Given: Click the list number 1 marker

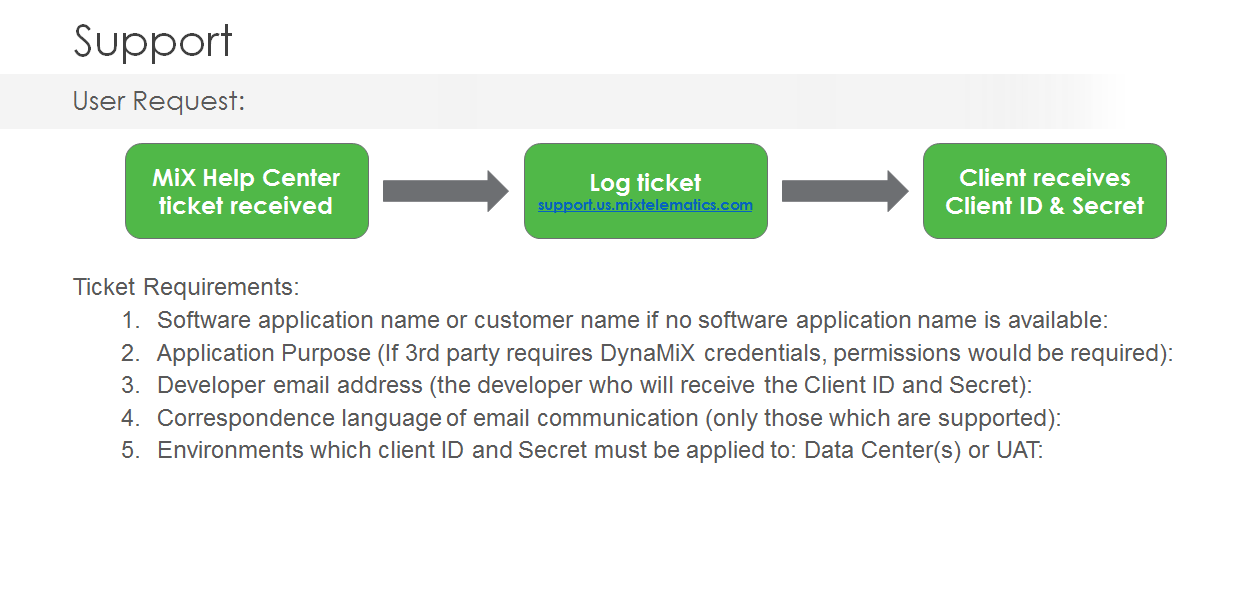Looking at the screenshot, I should point(131,320).
